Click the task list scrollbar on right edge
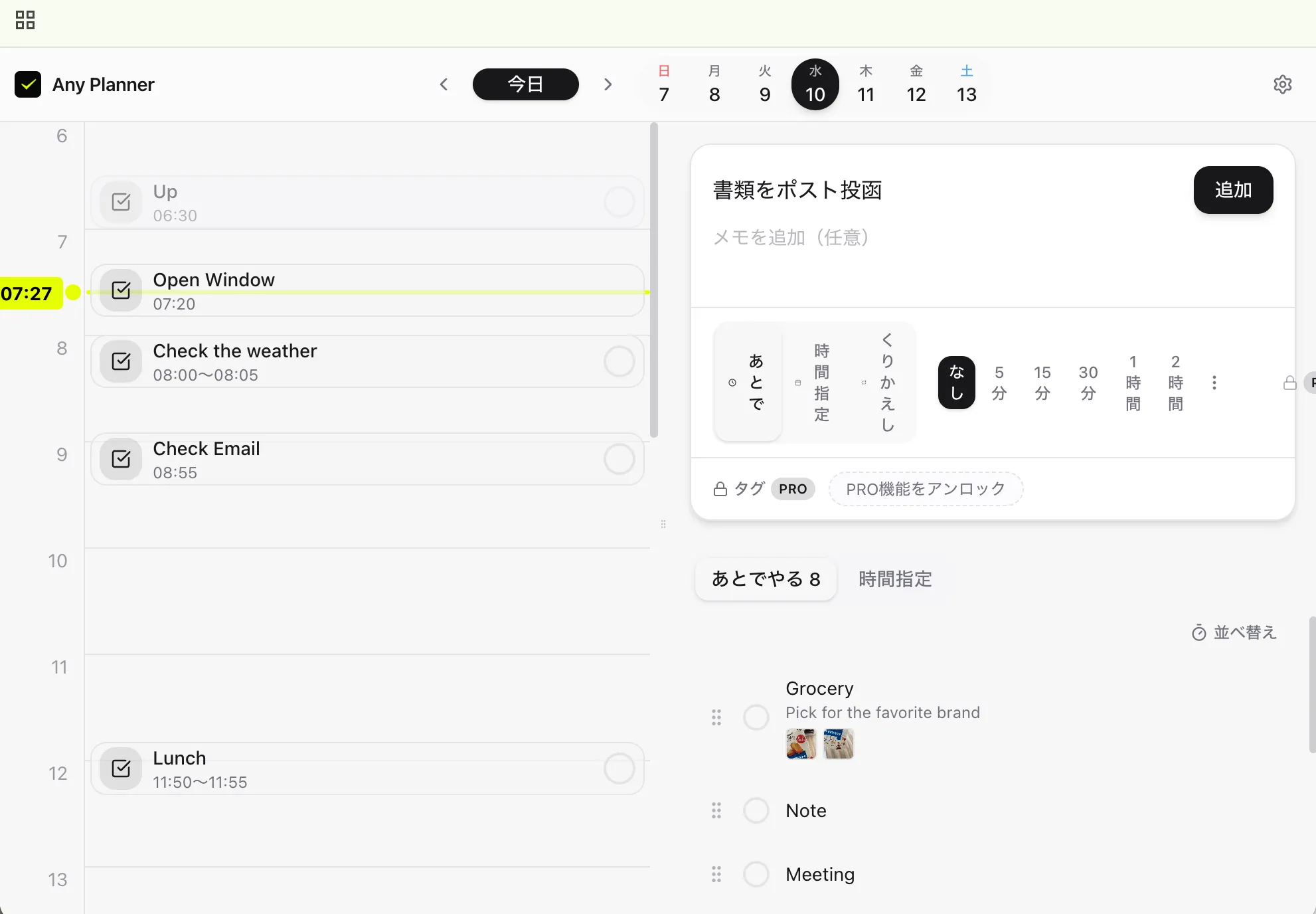Image resolution: width=1316 pixels, height=914 pixels. pos(1312,684)
